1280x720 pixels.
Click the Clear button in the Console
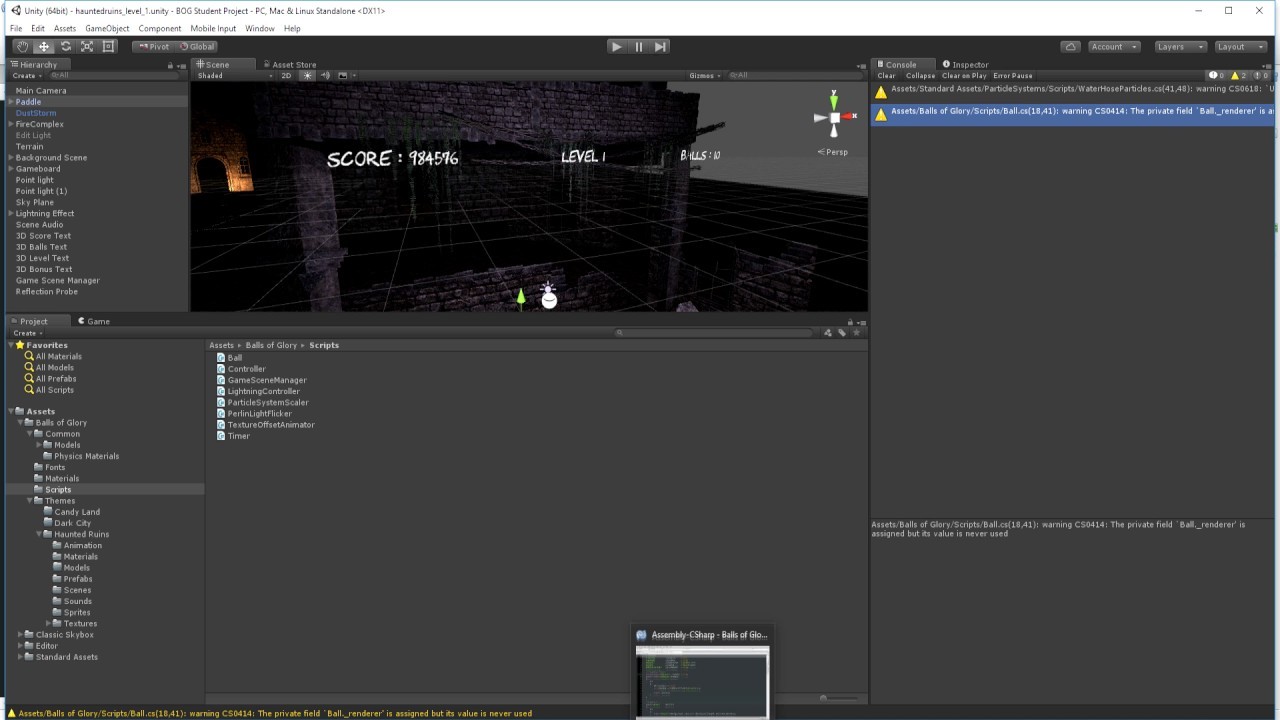click(x=887, y=75)
